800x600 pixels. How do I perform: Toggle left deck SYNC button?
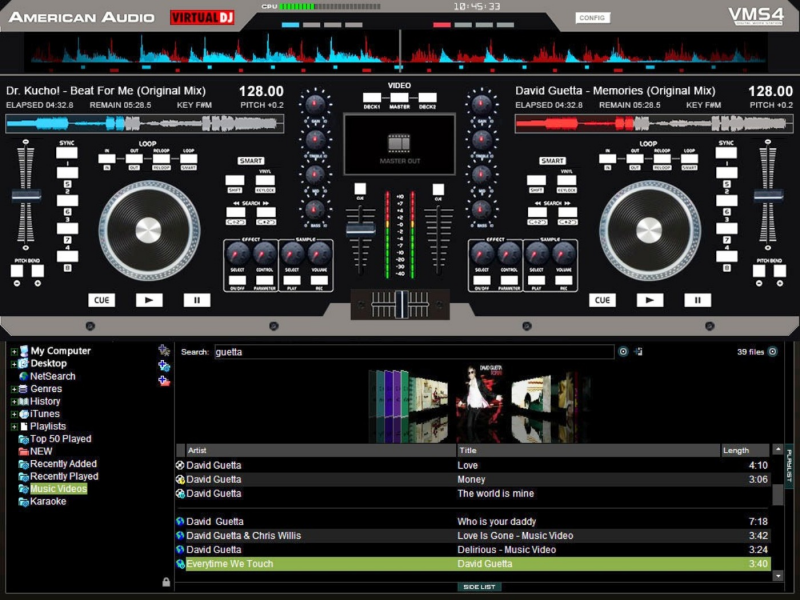pyautogui.click(x=67, y=153)
